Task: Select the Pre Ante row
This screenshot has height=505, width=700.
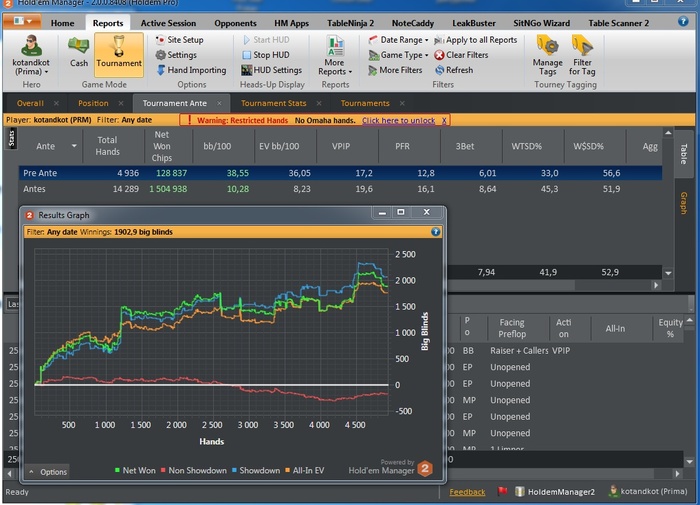Action: coord(340,173)
